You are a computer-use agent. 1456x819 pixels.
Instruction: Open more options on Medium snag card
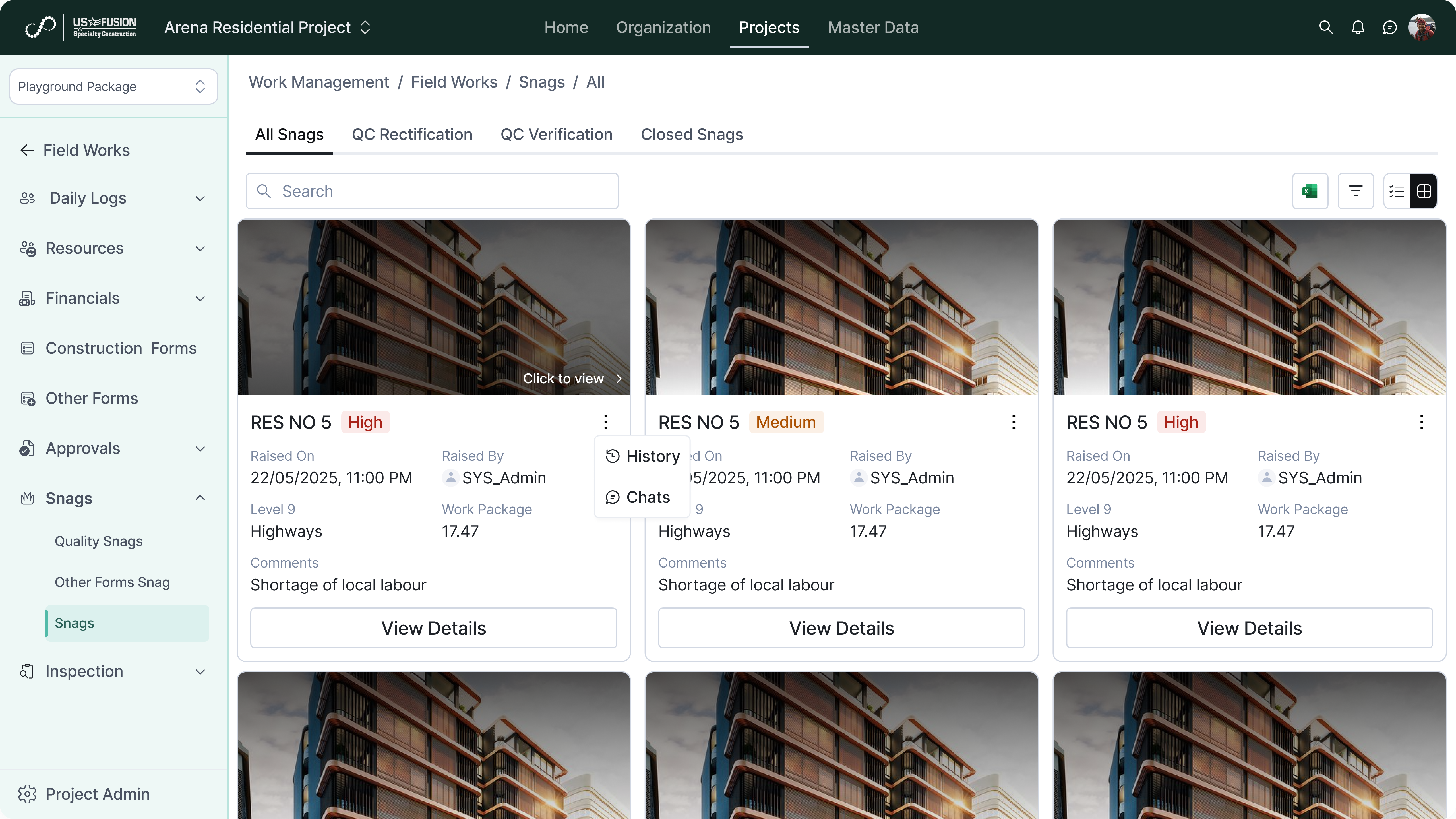(1014, 422)
